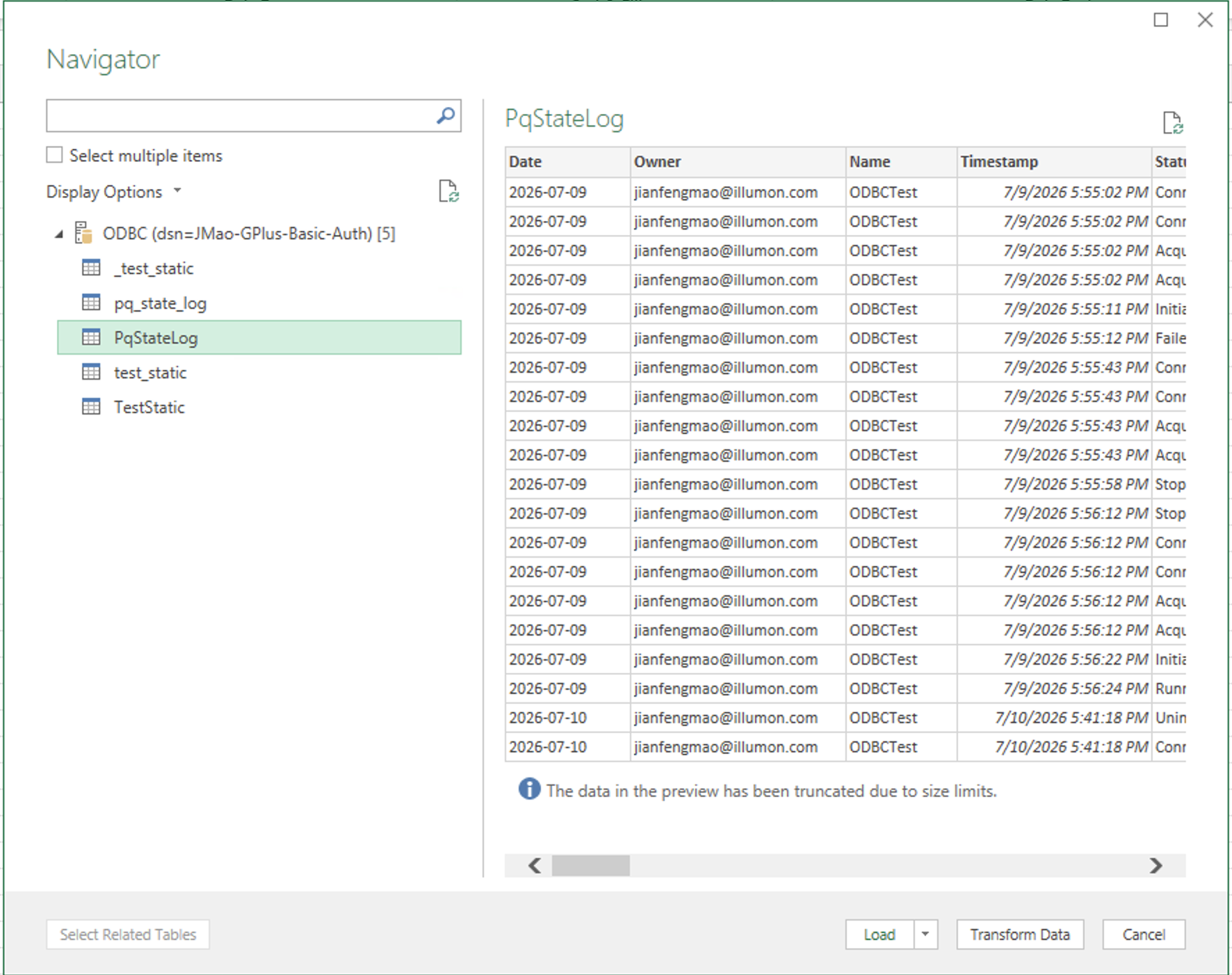The height and width of the screenshot is (975, 1232).
Task: Click the 7/9/2026 5:56:24 PM timestamp cell
Action: pos(1055,688)
